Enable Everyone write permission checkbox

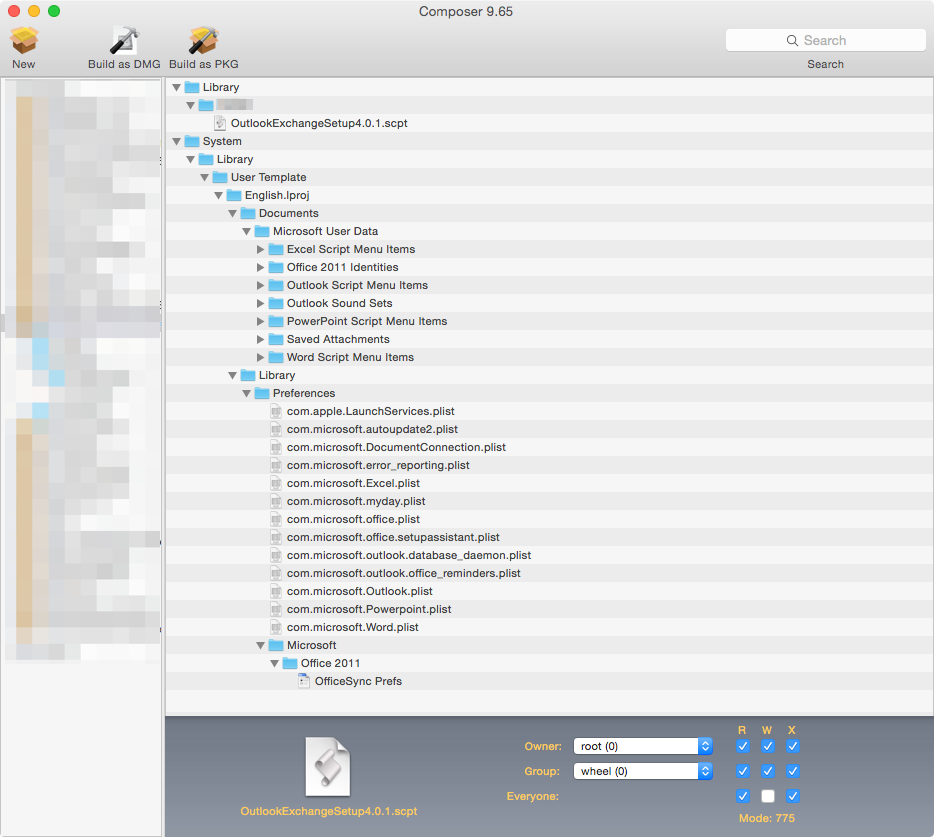coord(768,796)
